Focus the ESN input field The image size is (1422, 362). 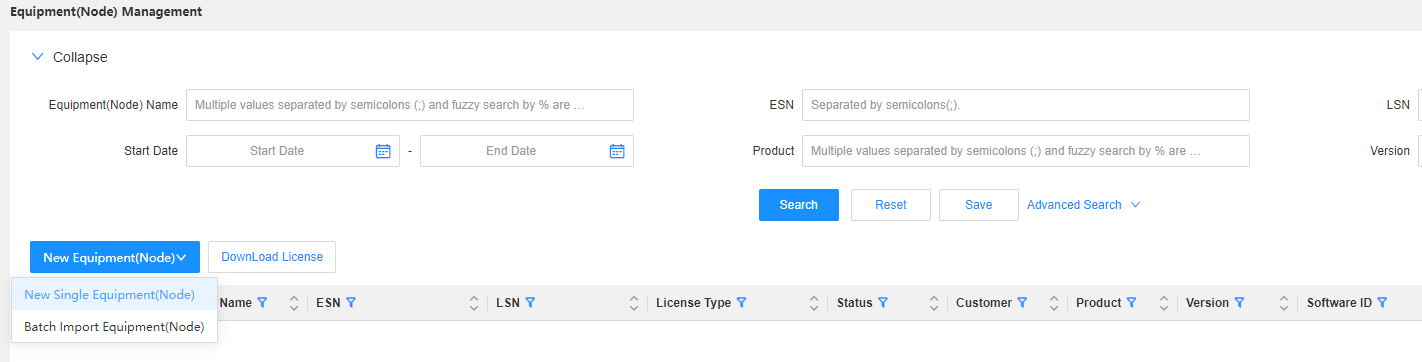1026,105
